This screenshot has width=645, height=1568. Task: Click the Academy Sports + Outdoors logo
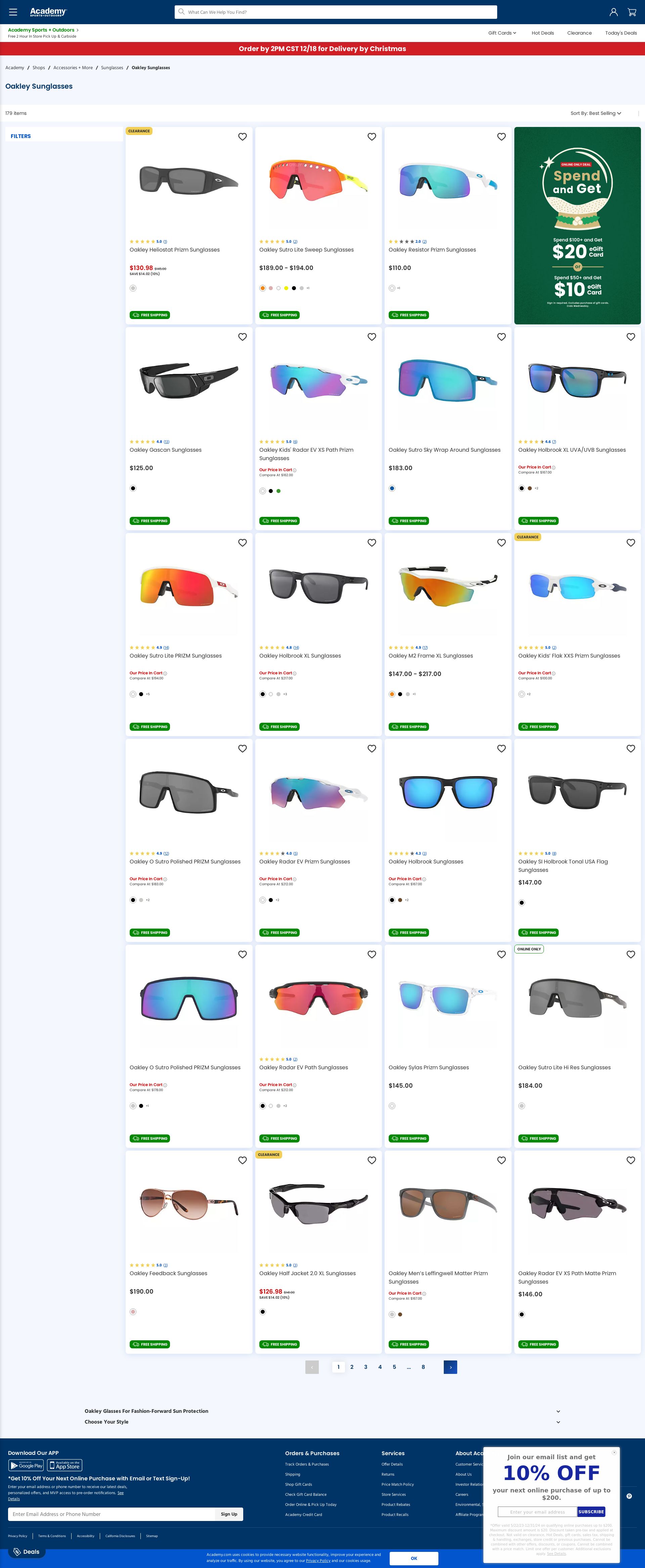(x=48, y=12)
